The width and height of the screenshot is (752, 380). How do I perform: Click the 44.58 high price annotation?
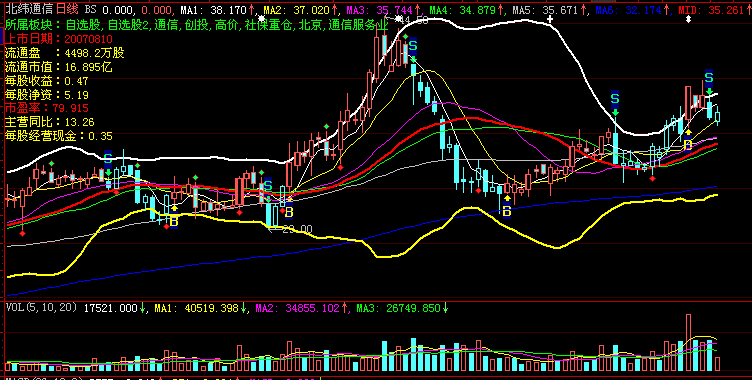tap(416, 20)
